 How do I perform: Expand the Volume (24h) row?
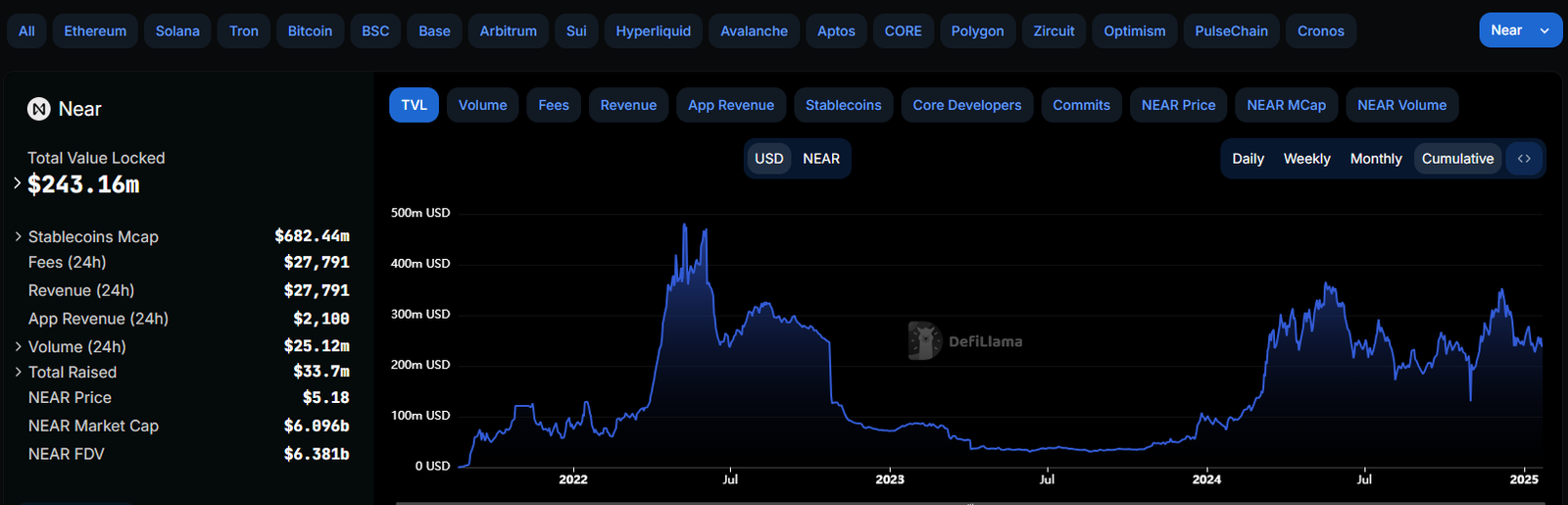[x=18, y=346]
